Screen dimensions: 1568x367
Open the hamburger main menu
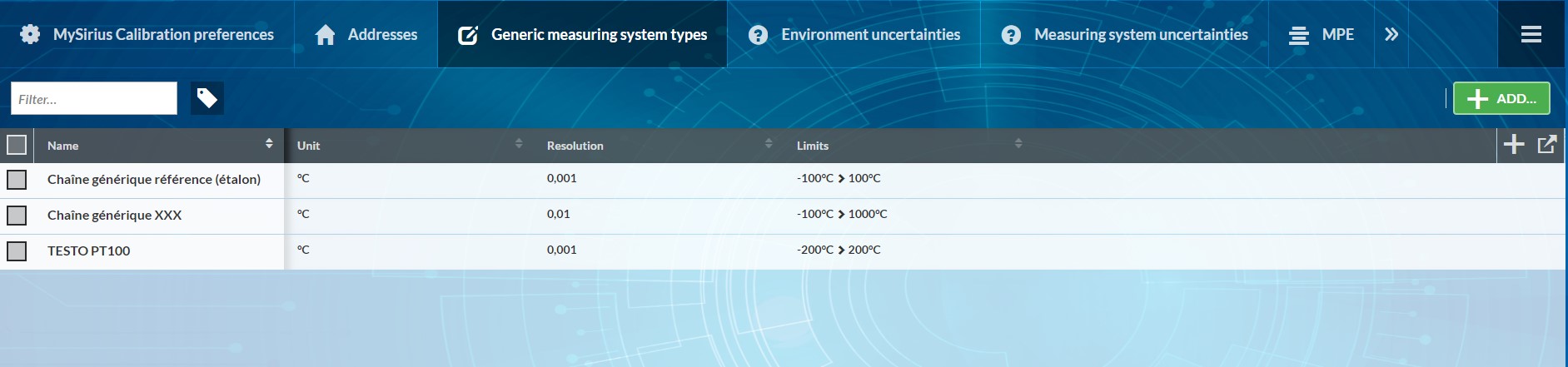1531,34
